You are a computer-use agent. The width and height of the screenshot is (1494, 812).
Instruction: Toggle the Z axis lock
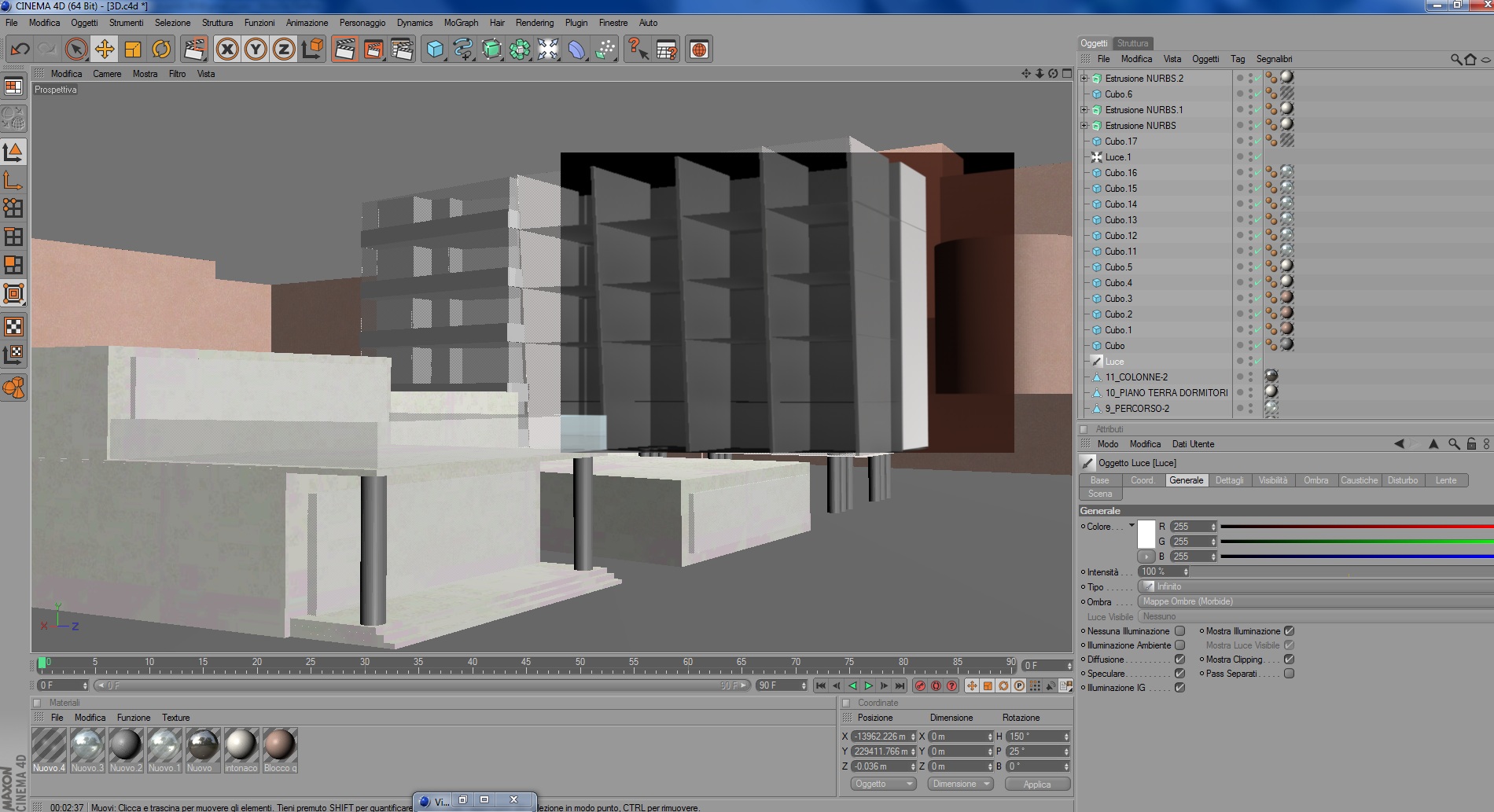[284, 50]
